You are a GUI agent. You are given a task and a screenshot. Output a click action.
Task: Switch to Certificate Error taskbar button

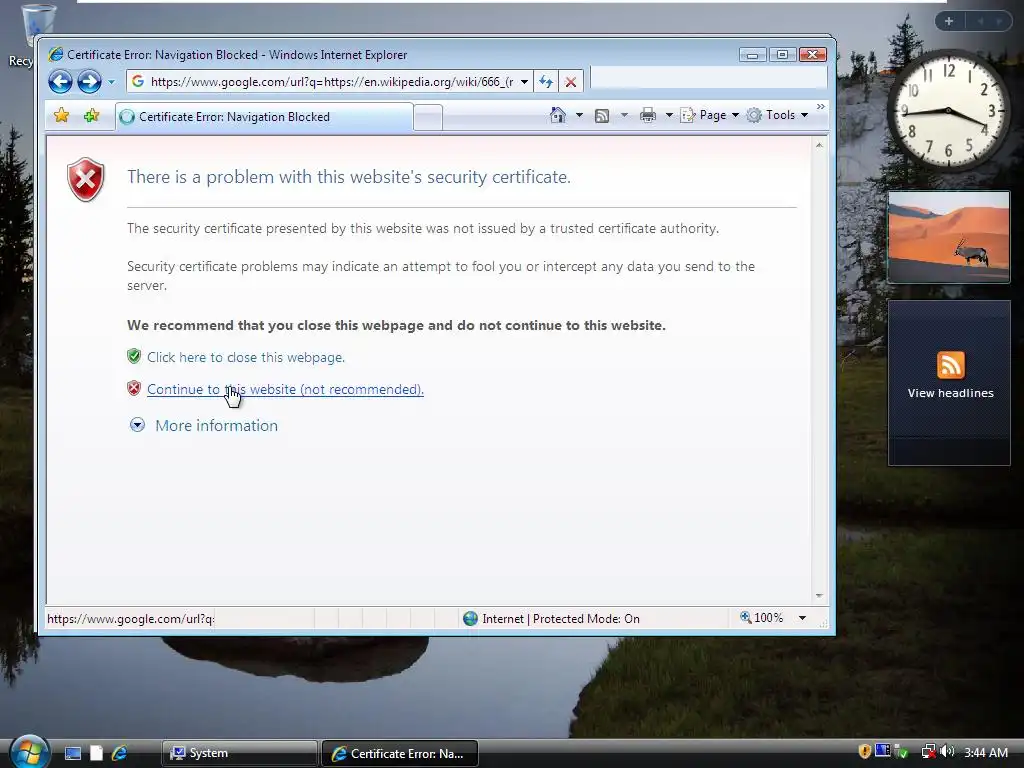[x=400, y=754]
